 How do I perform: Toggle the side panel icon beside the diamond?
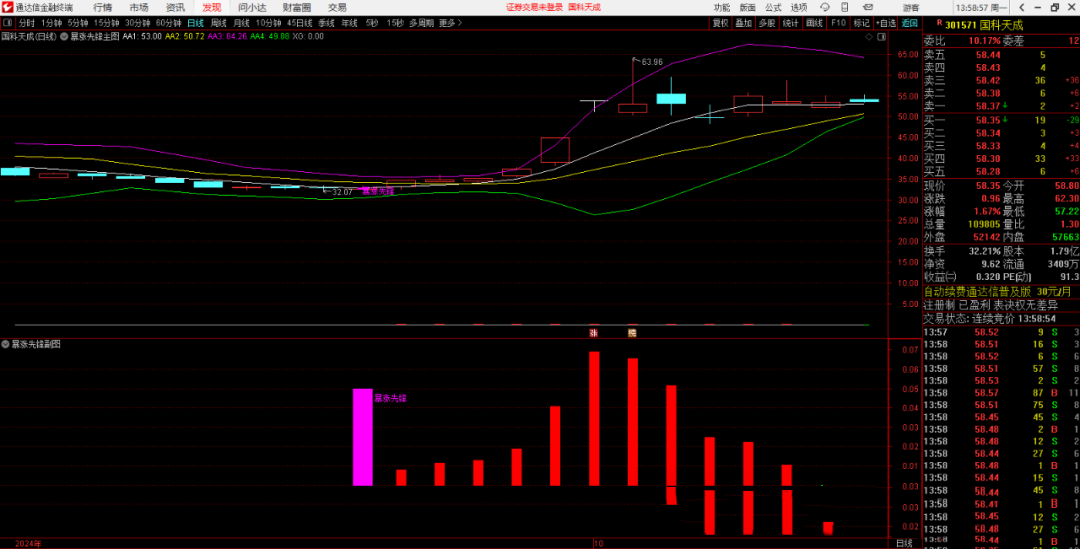(881, 36)
